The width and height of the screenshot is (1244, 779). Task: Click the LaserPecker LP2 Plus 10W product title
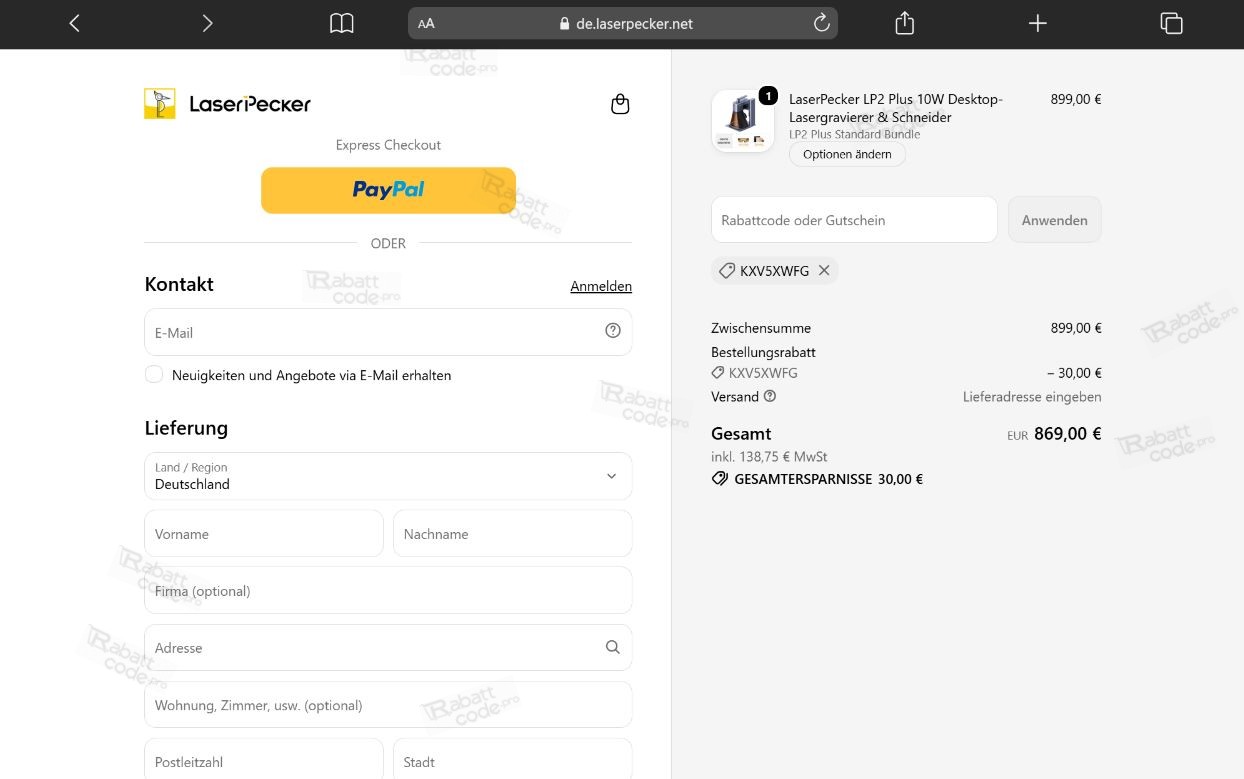(x=895, y=108)
